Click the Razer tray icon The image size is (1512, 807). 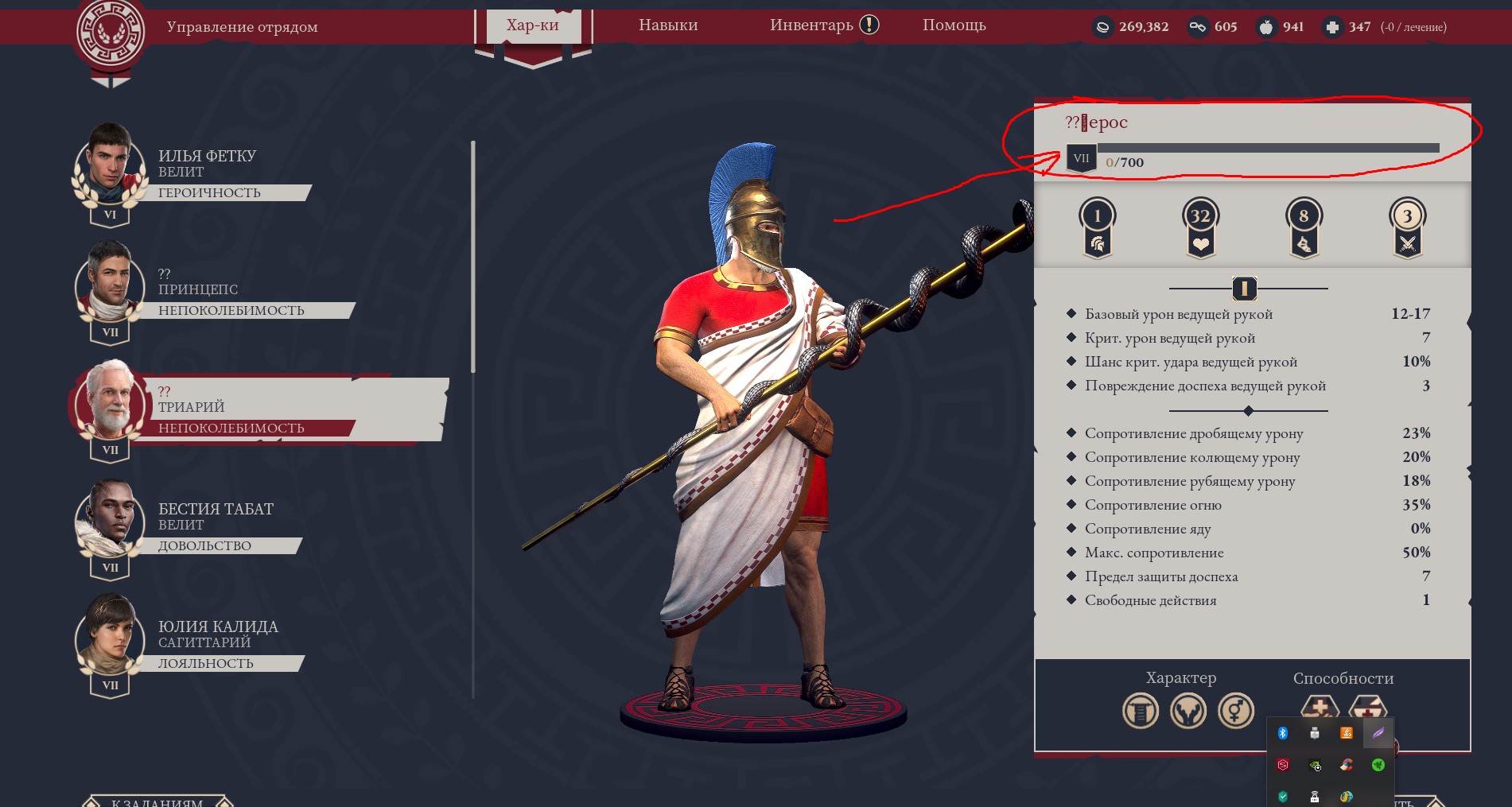click(1378, 765)
